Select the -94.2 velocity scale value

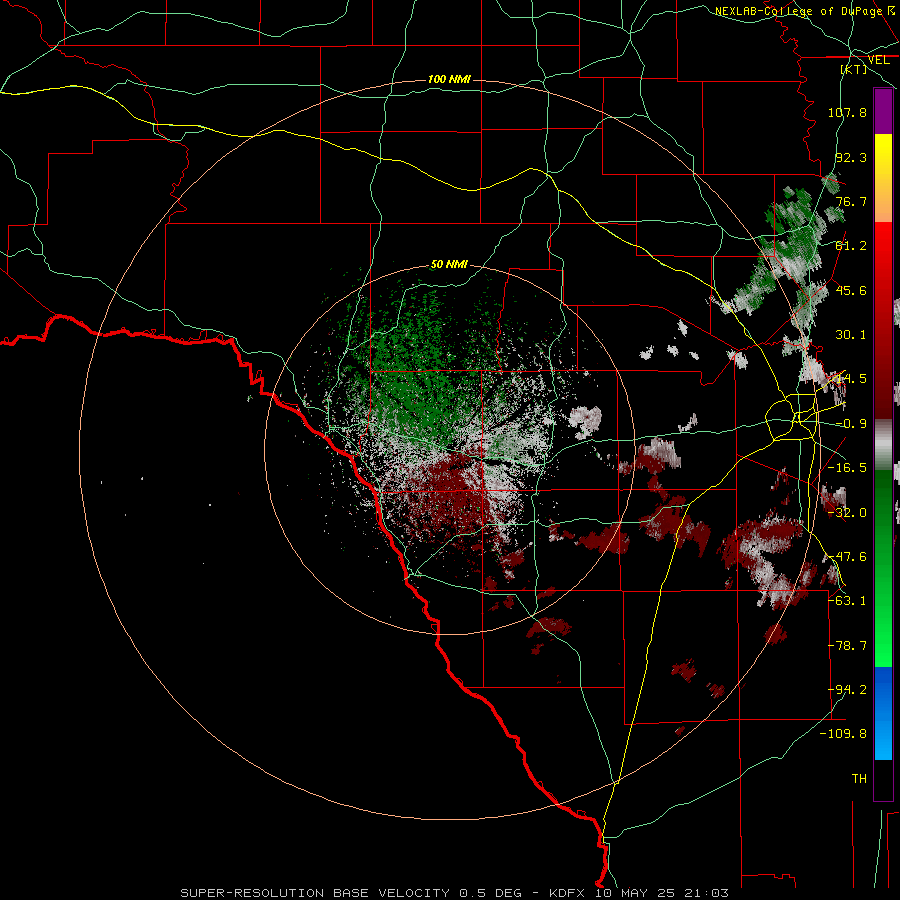847,690
